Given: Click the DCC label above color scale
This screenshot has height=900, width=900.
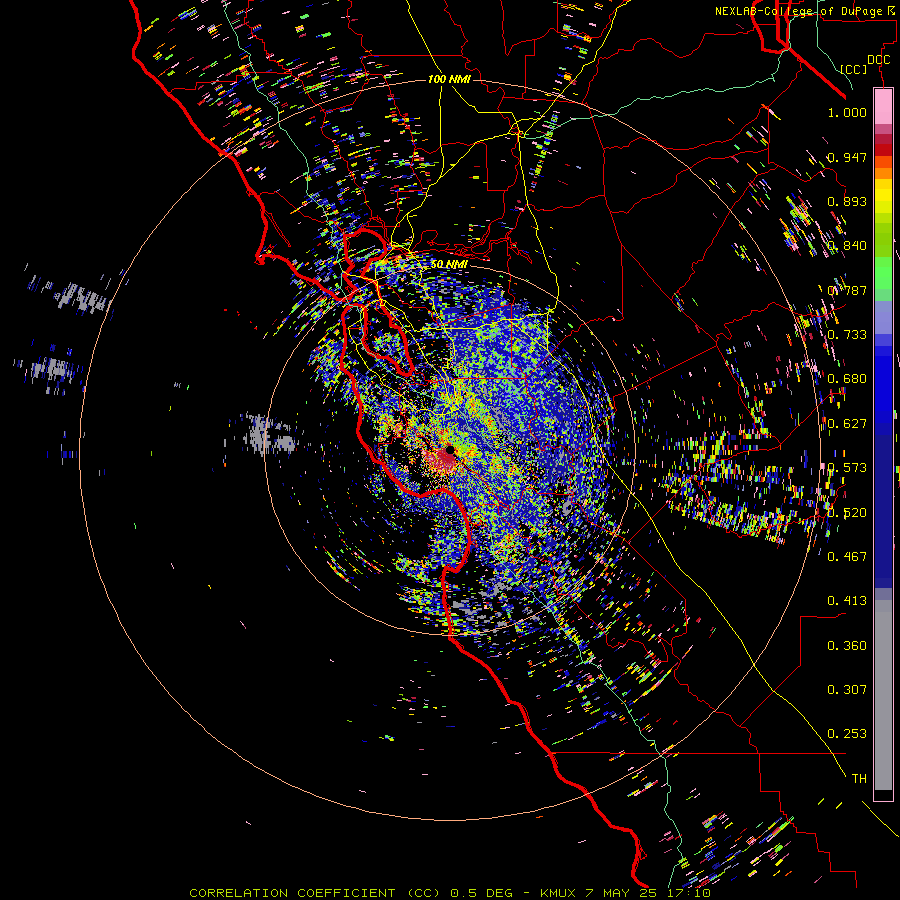Looking at the screenshot, I should [x=878, y=60].
